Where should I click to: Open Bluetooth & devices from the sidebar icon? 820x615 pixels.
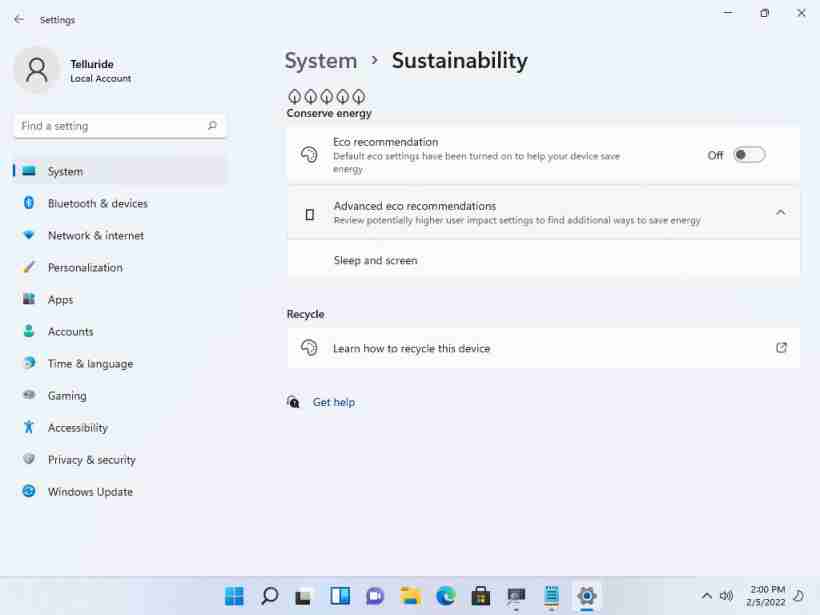29,203
